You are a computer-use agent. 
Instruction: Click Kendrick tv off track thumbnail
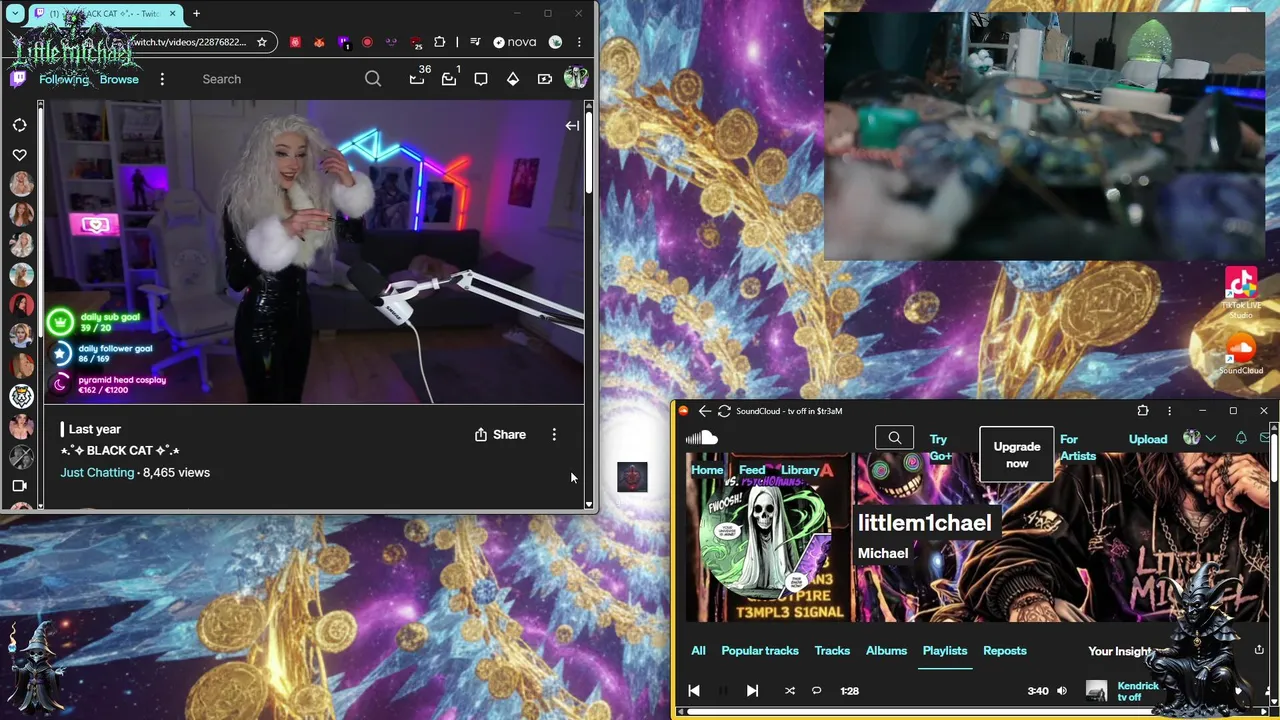1097,691
